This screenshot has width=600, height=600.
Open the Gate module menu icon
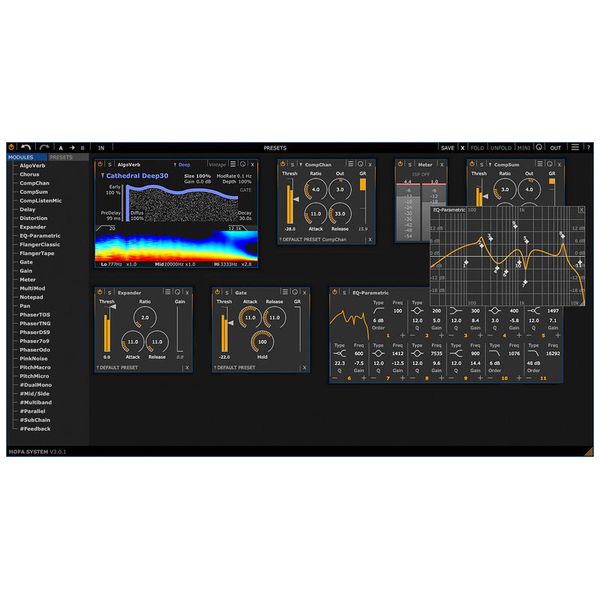click(285, 292)
